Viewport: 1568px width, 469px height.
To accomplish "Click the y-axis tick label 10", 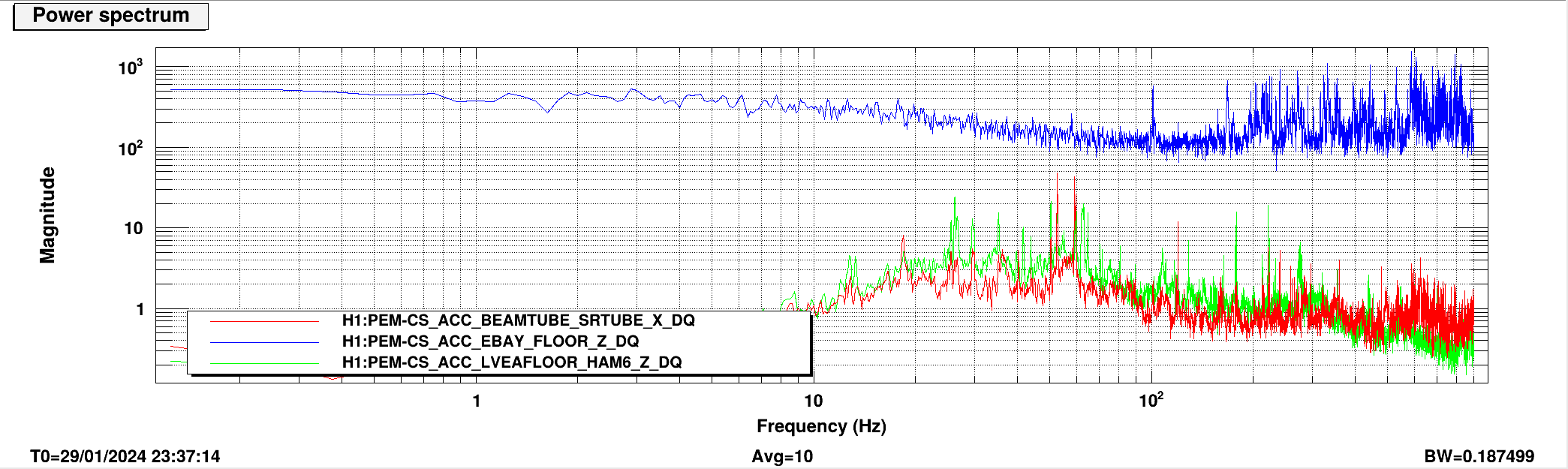I will 134,228.
